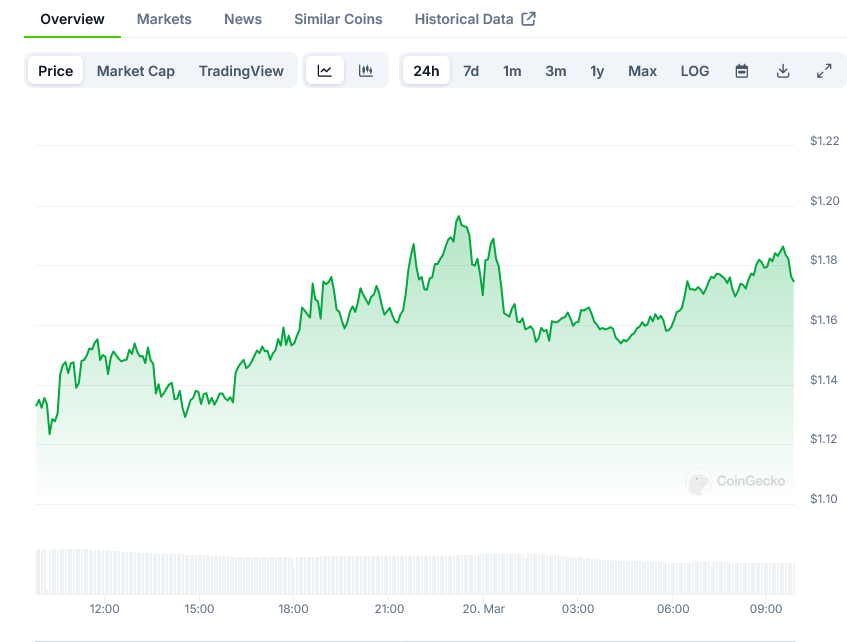
Task: Choose the 3m time range
Action: click(556, 71)
